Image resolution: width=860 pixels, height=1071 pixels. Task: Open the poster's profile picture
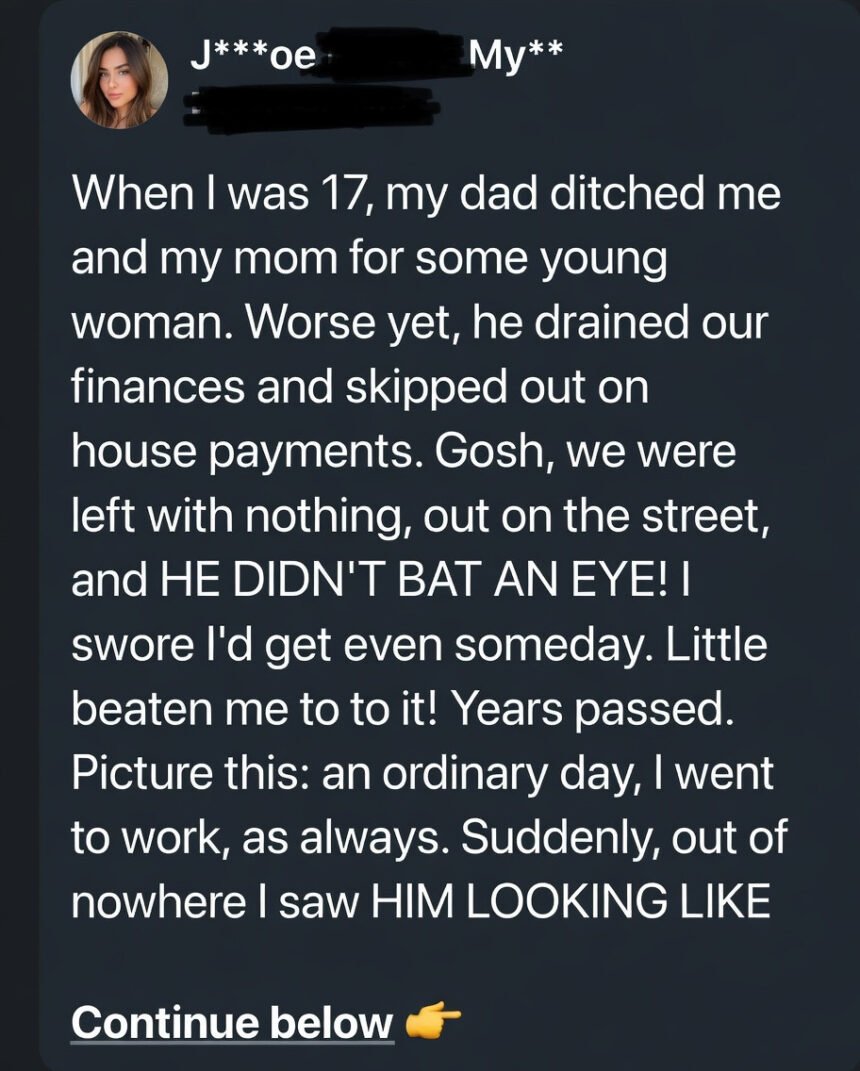point(119,80)
